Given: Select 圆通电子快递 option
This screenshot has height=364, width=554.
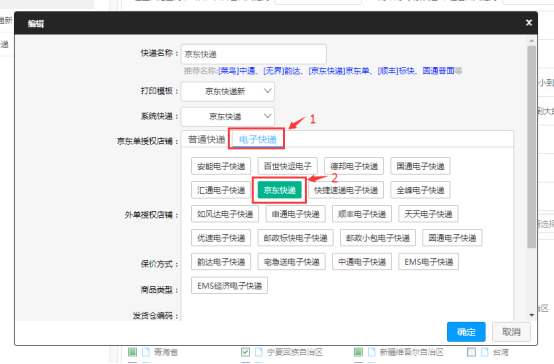Looking at the screenshot, I should [x=452, y=238].
